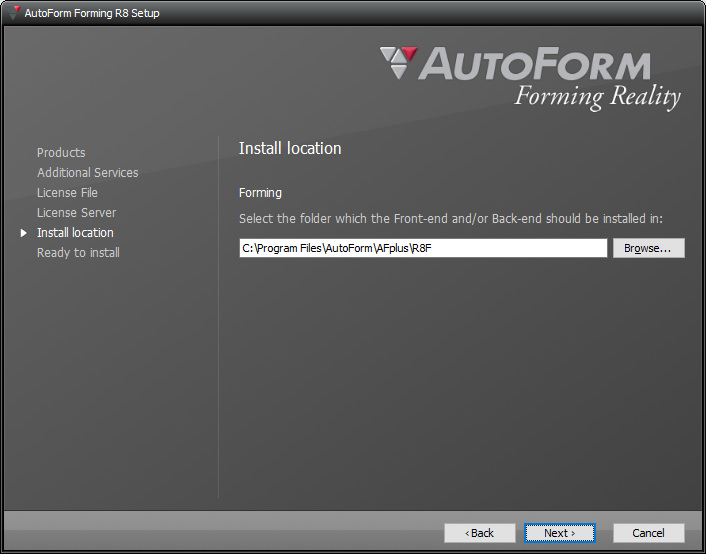
Task: Cancel the AutoForm setup
Action: [x=648, y=533]
